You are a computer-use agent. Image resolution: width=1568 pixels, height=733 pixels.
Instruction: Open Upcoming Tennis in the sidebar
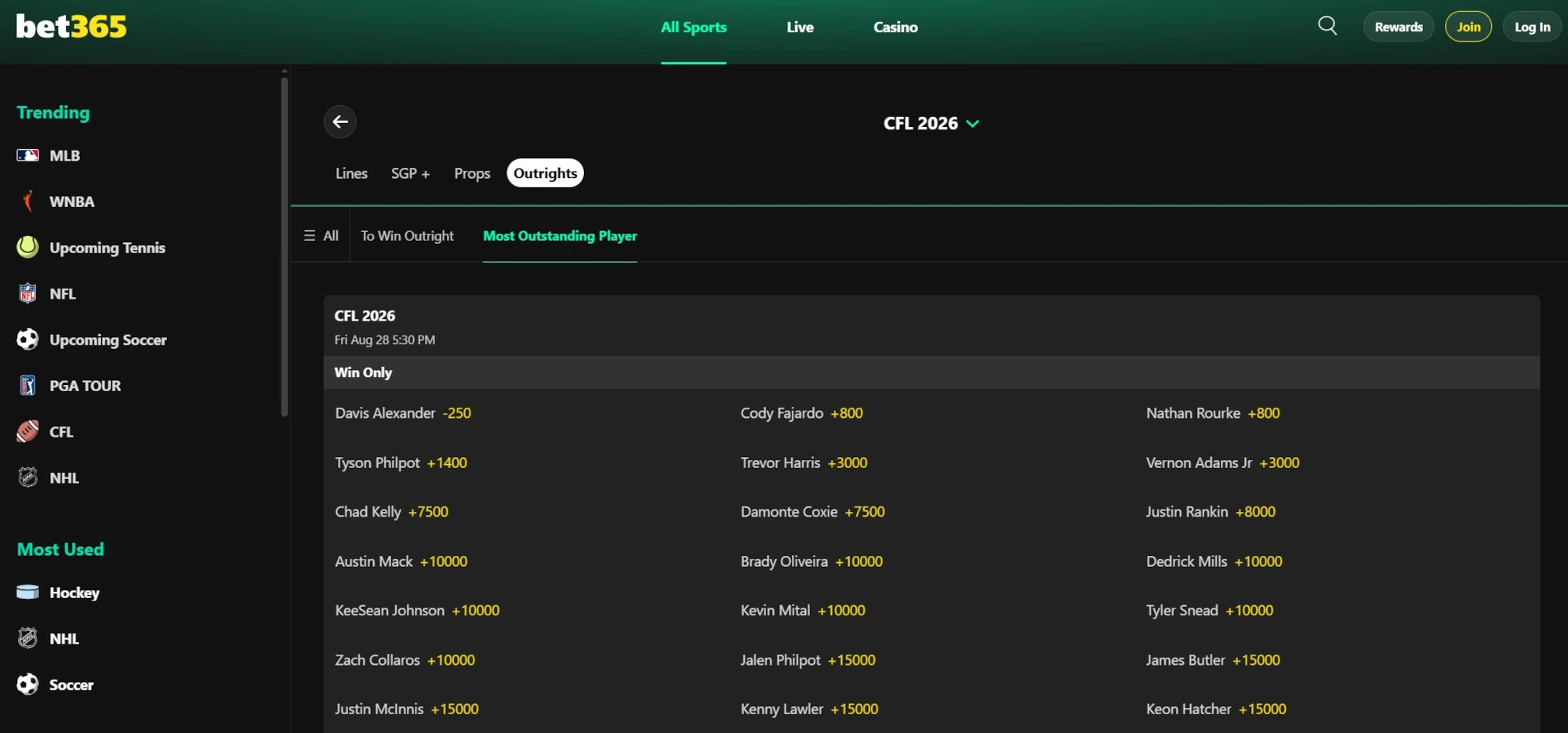click(x=107, y=248)
